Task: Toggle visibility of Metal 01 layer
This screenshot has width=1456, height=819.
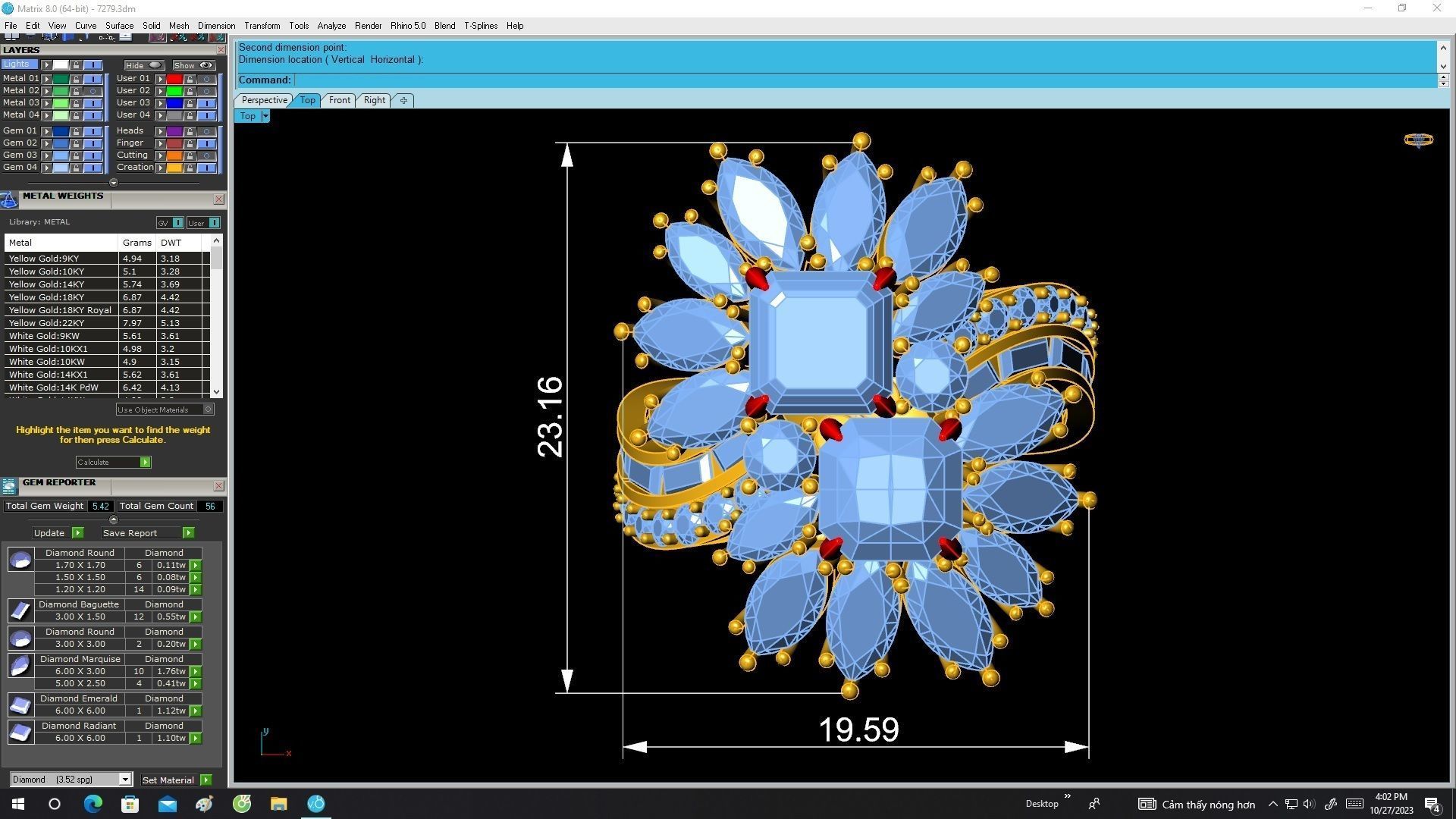Action: 93,79
